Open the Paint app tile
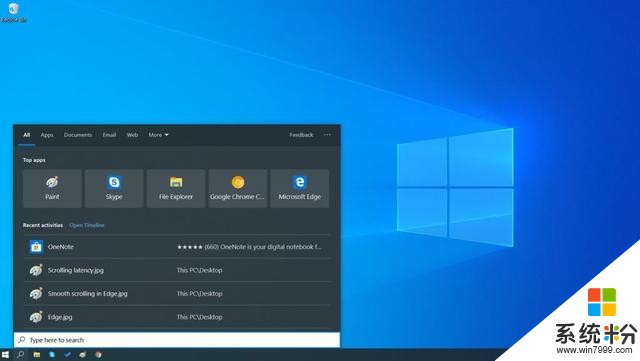This screenshot has height=361, width=640. [52, 189]
